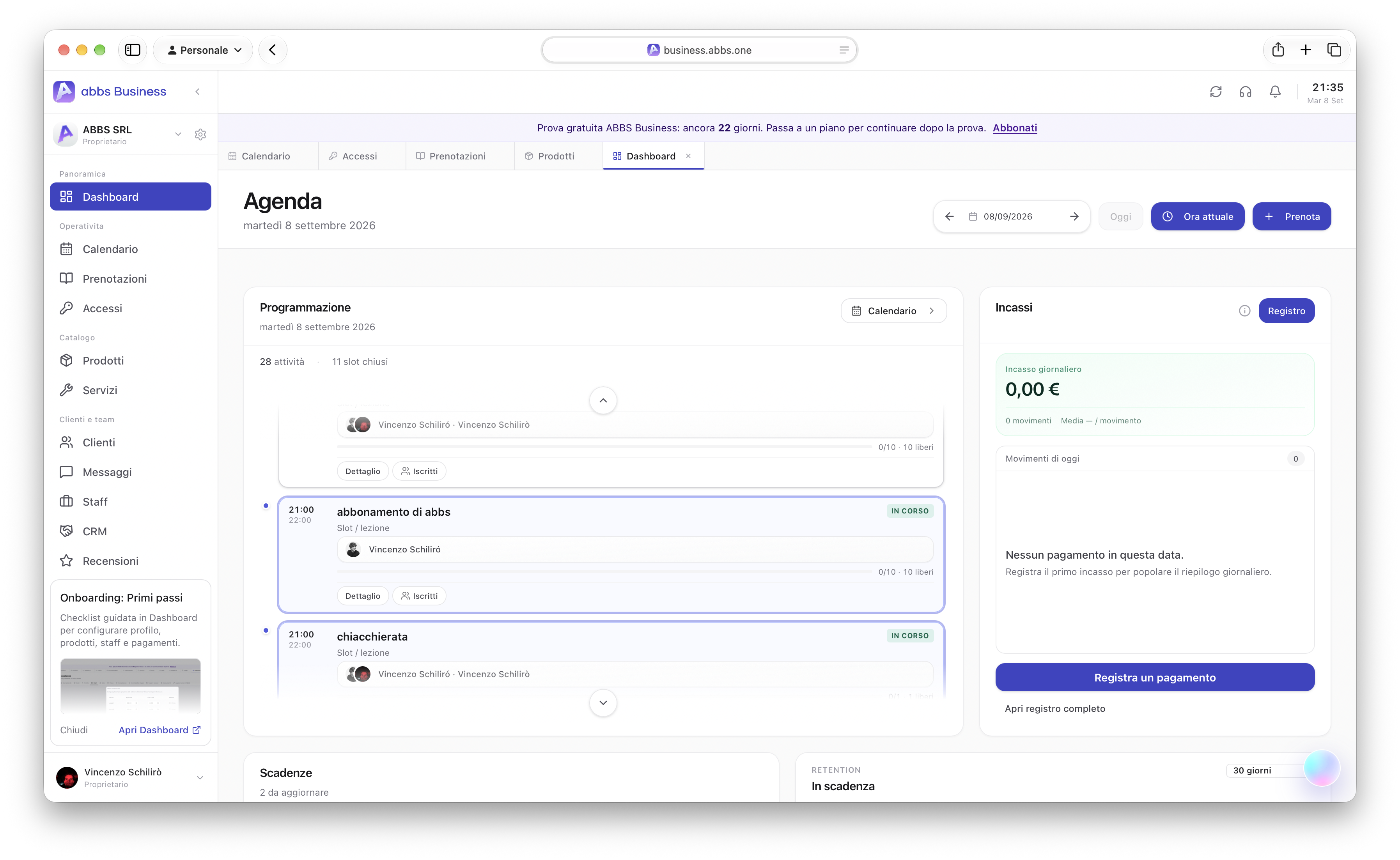The height and width of the screenshot is (860, 1400).
Task: Open Calendario in the sidebar
Action: 131,249
